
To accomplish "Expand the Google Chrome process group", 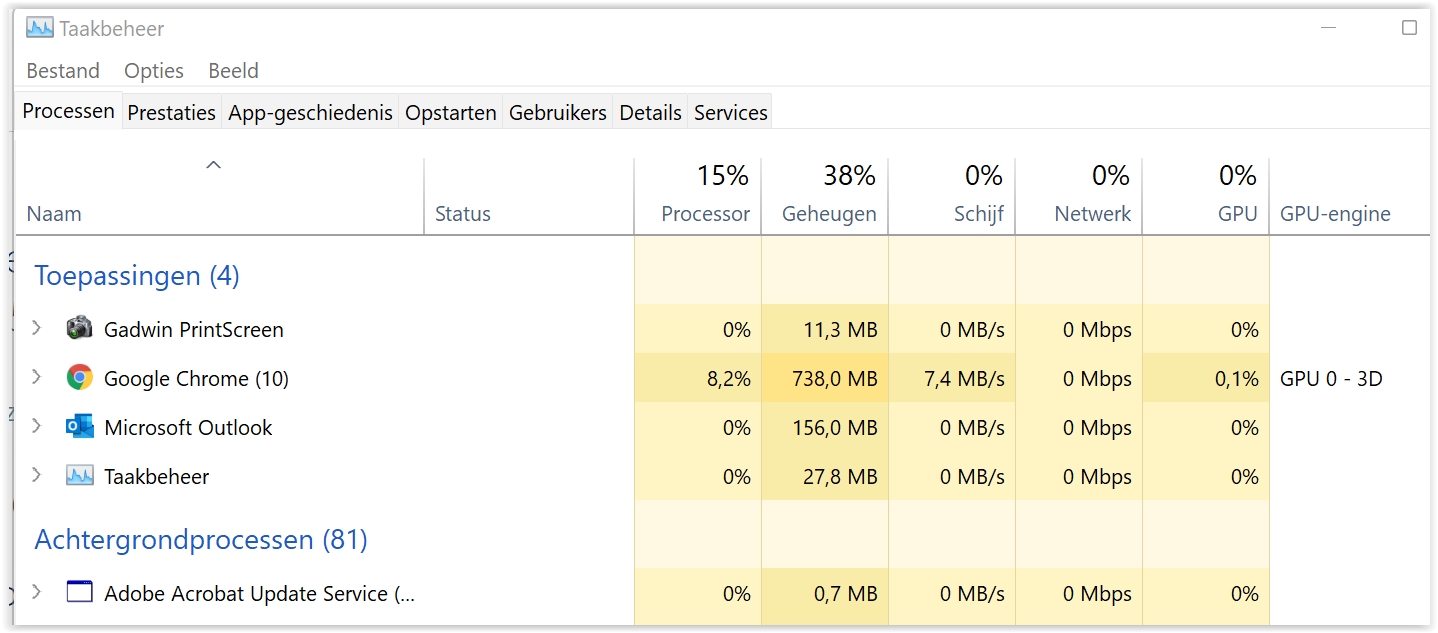I will click(37, 377).
